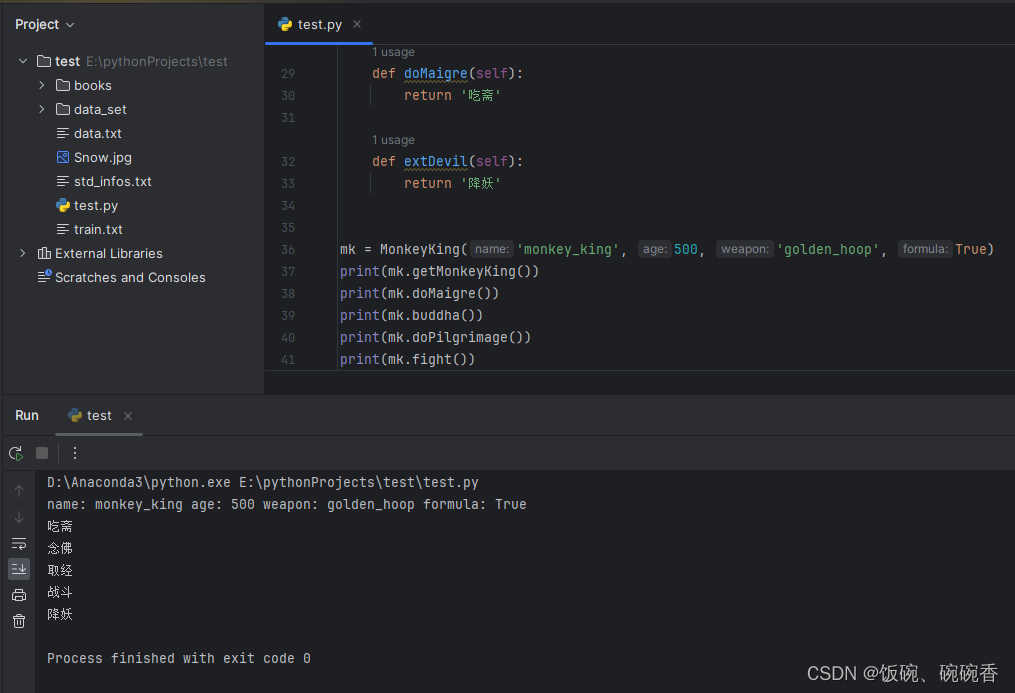Click the data_set folder icon
This screenshot has width=1015, height=693.
63,109
